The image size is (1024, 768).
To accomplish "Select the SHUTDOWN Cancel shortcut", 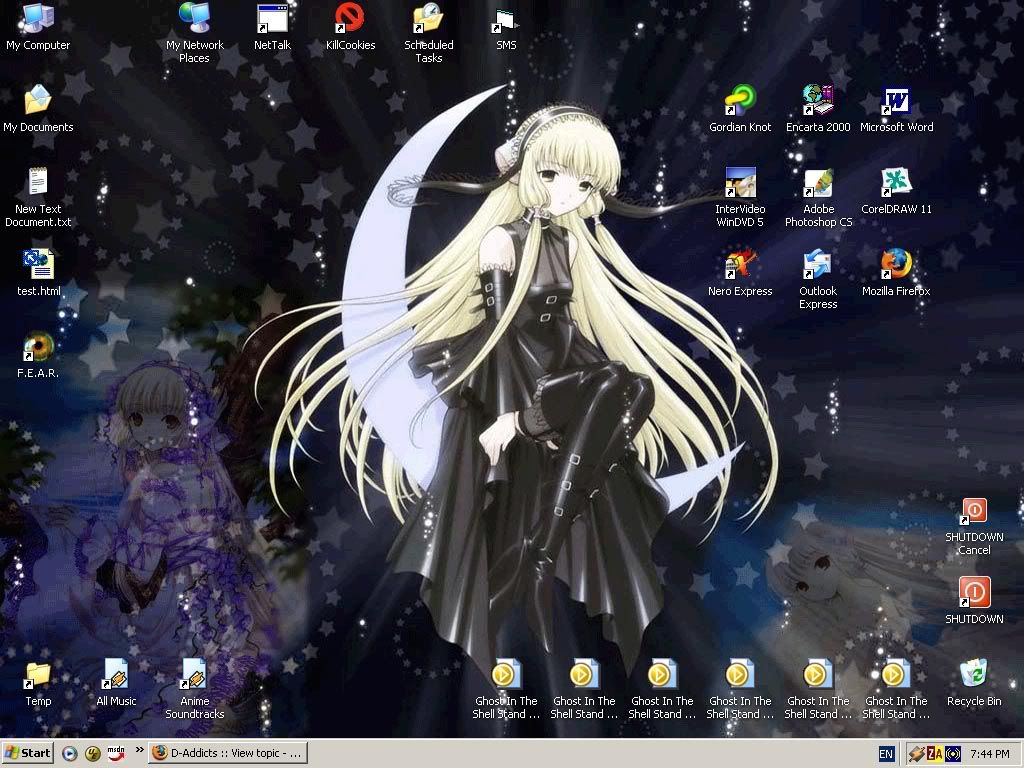I will [x=974, y=526].
